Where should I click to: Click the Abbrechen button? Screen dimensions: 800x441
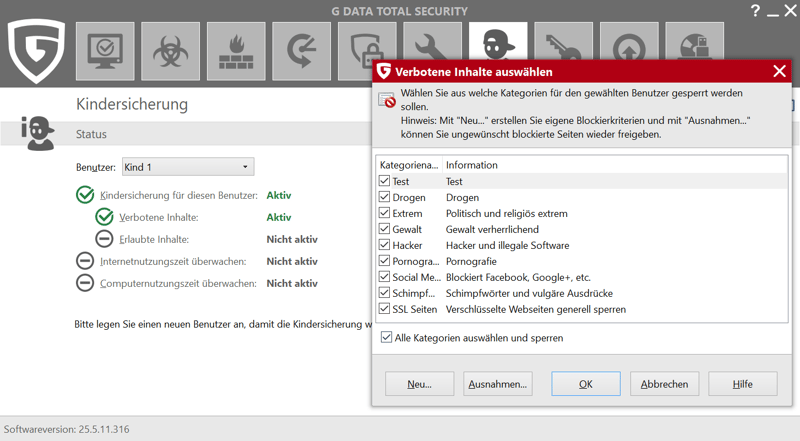[x=664, y=384]
